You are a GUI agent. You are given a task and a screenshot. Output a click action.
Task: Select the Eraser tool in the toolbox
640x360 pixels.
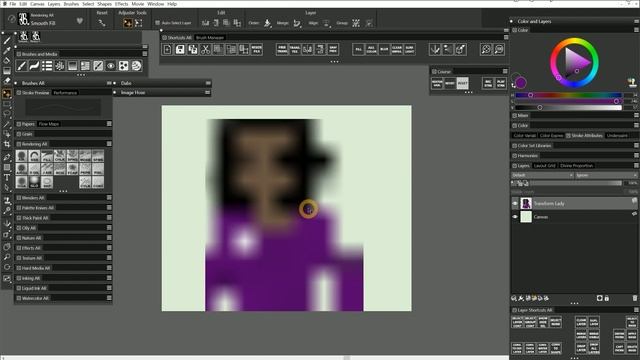tap(7, 80)
